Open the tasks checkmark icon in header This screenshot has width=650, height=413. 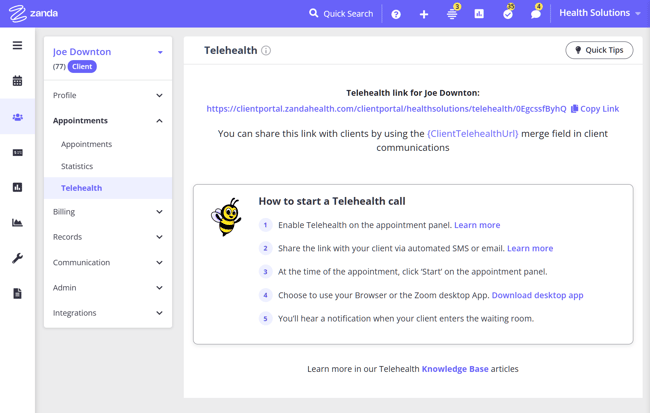(x=507, y=14)
